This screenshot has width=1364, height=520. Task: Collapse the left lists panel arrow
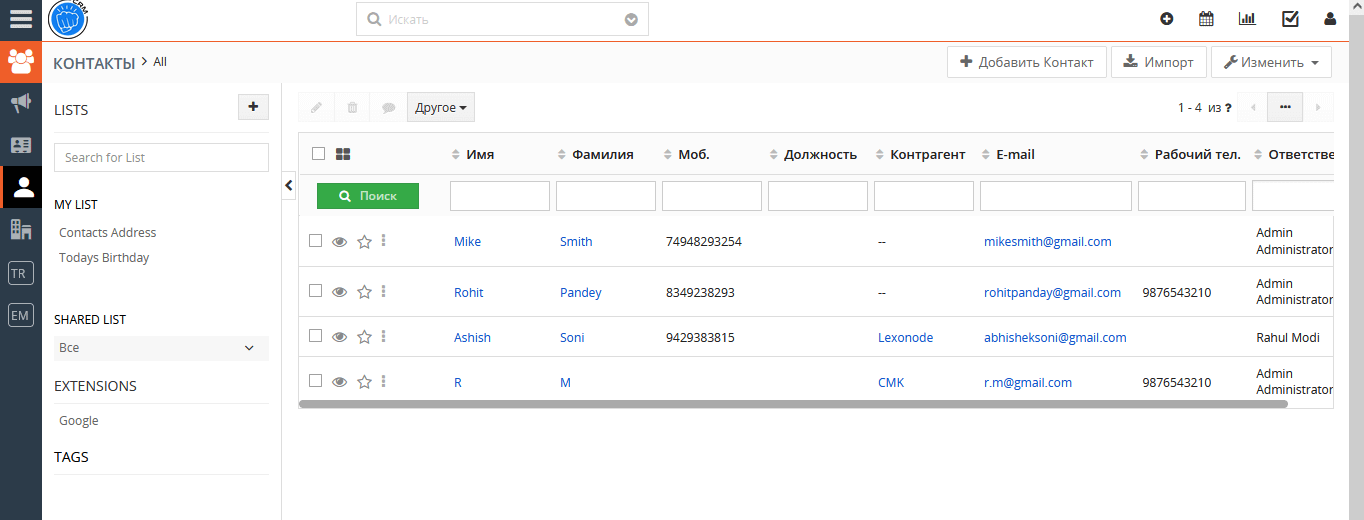289,185
